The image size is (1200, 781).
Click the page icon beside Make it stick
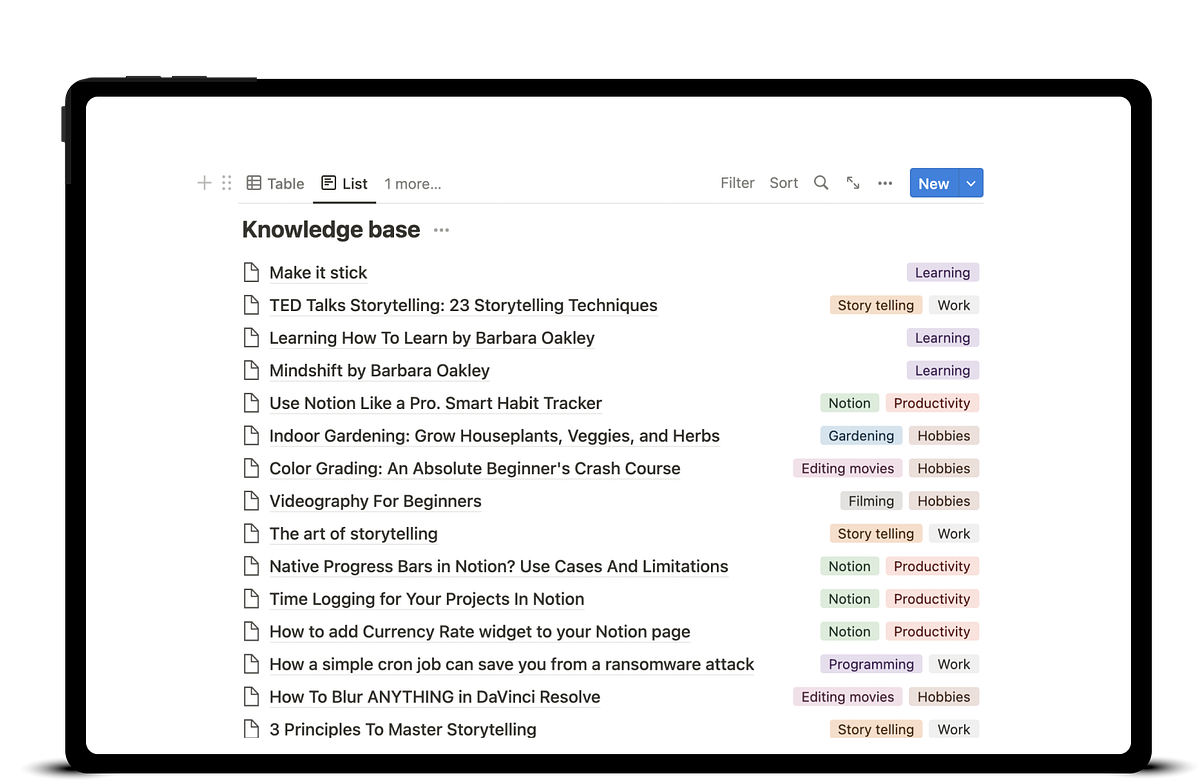click(x=250, y=272)
